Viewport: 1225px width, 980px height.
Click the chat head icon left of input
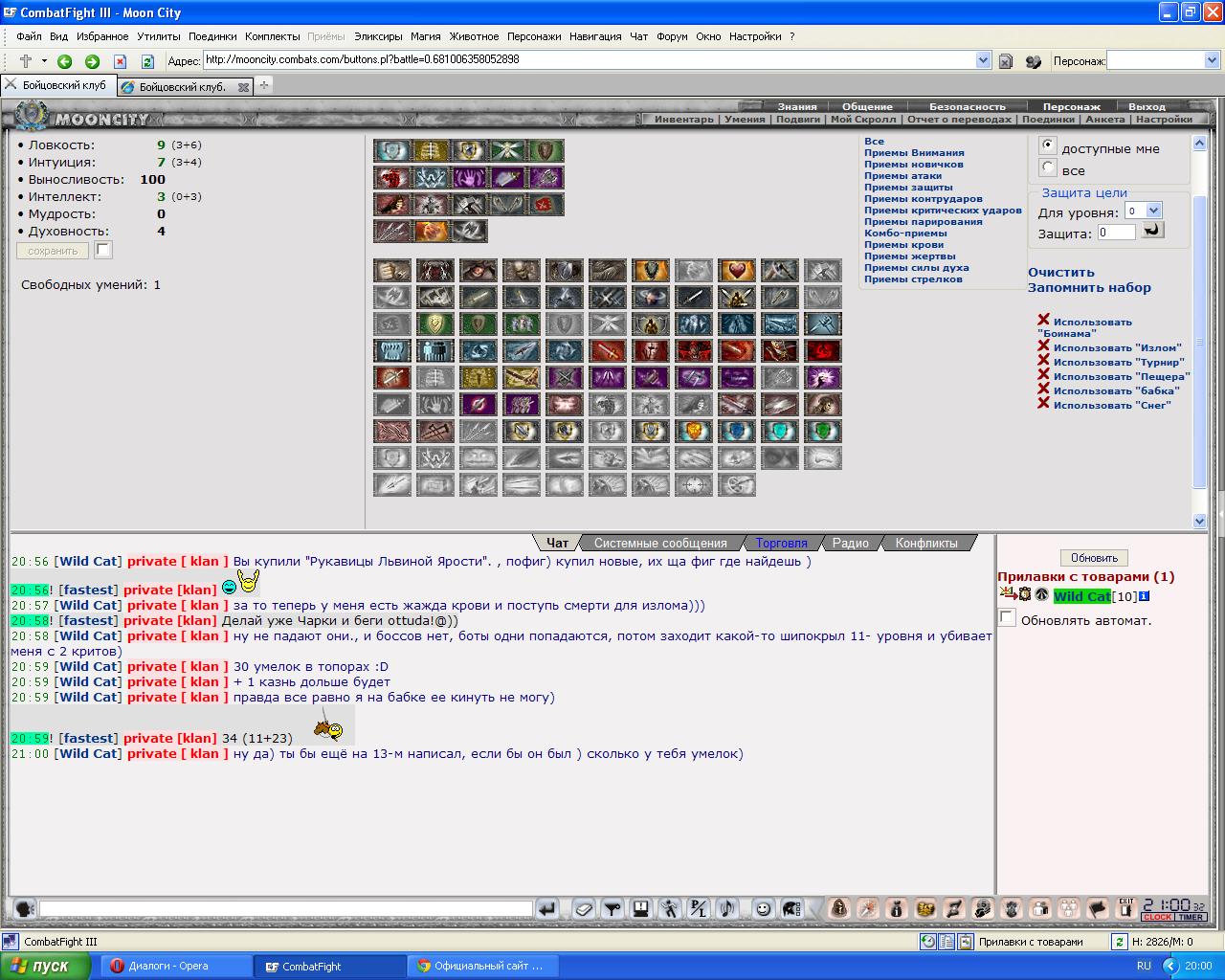pyautogui.click(x=25, y=909)
